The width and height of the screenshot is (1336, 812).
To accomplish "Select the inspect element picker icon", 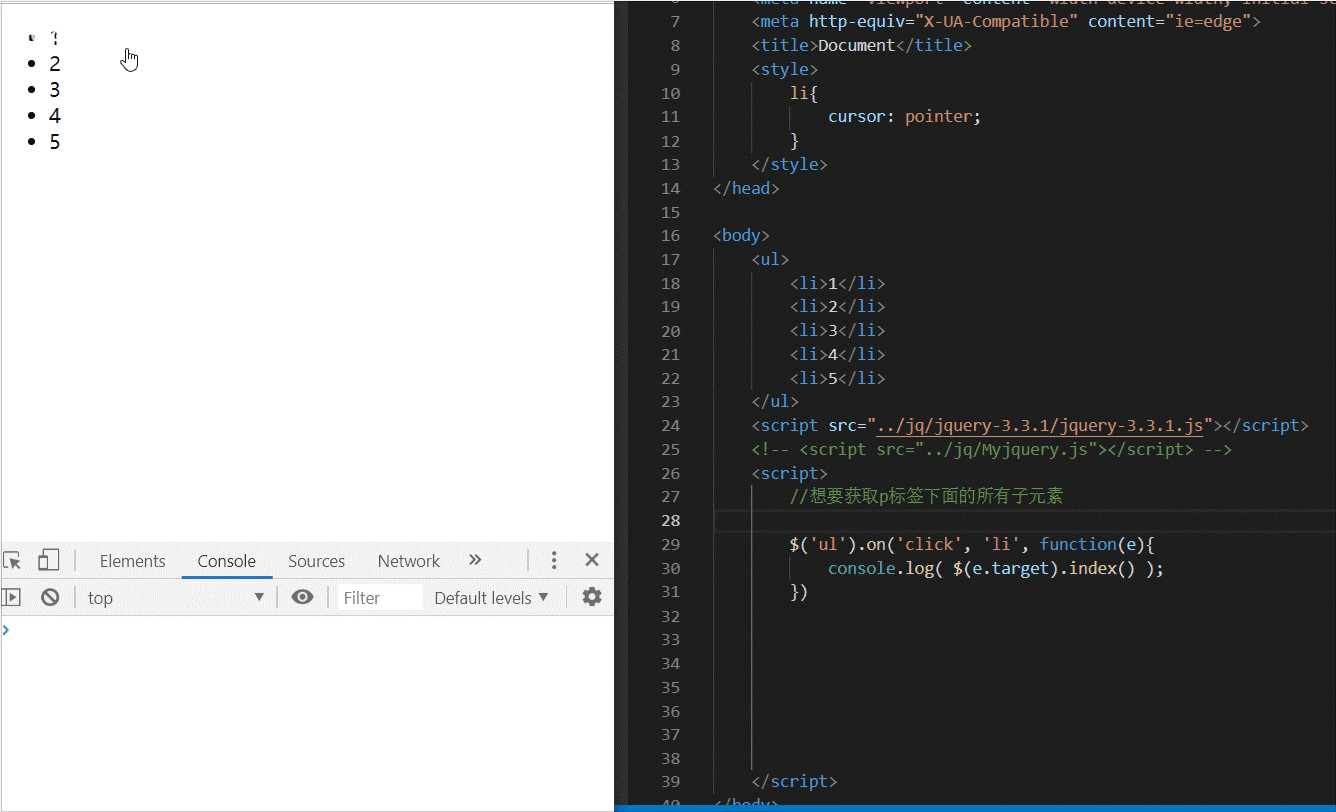I will point(12,561).
